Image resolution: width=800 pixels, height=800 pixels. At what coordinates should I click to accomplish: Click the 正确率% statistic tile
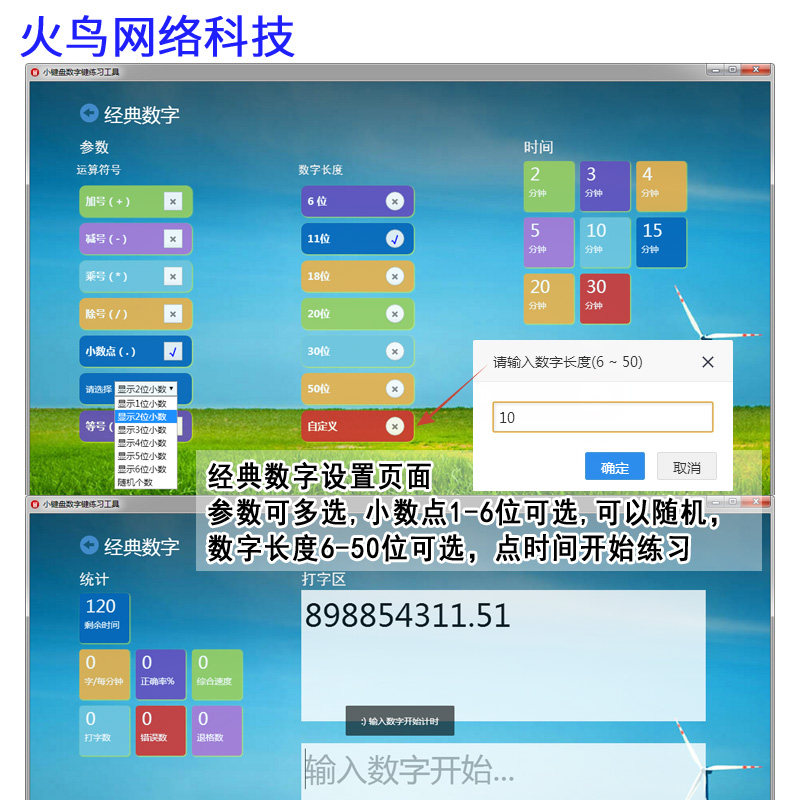coord(161,674)
